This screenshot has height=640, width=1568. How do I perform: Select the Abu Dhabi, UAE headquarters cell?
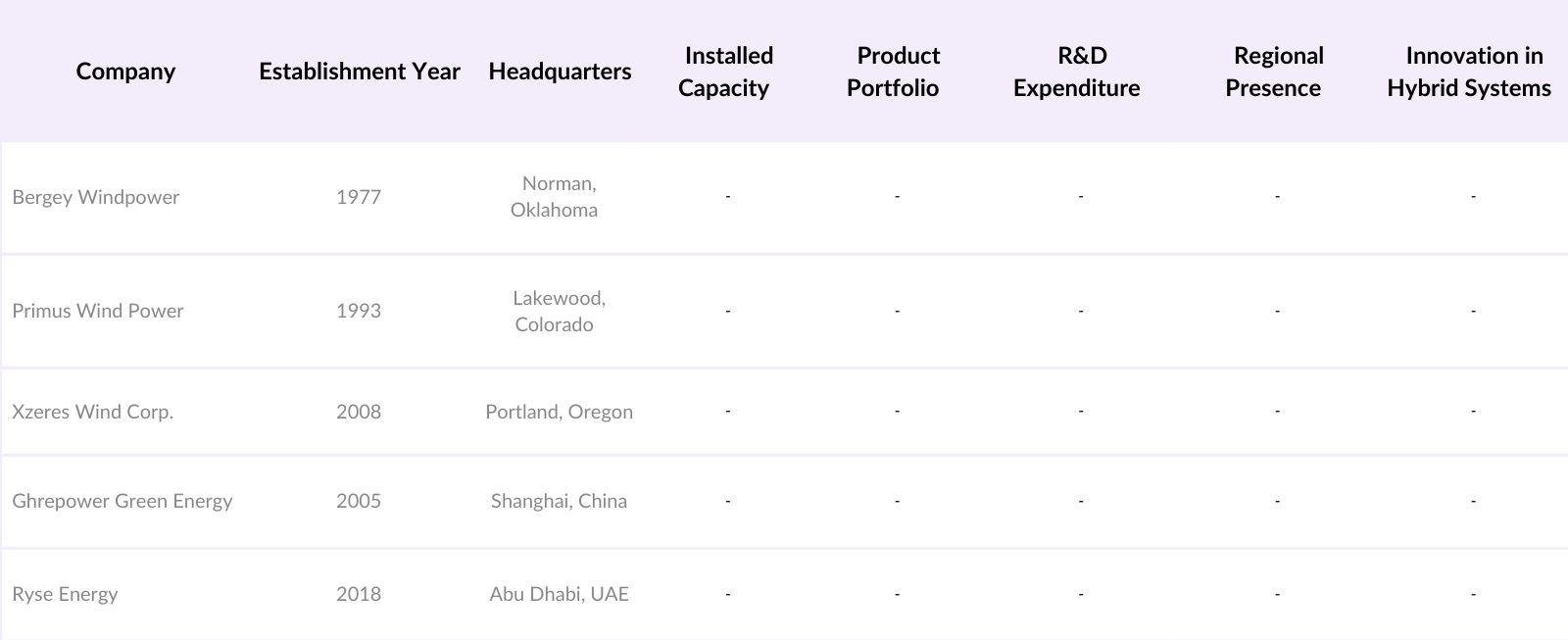pos(559,594)
